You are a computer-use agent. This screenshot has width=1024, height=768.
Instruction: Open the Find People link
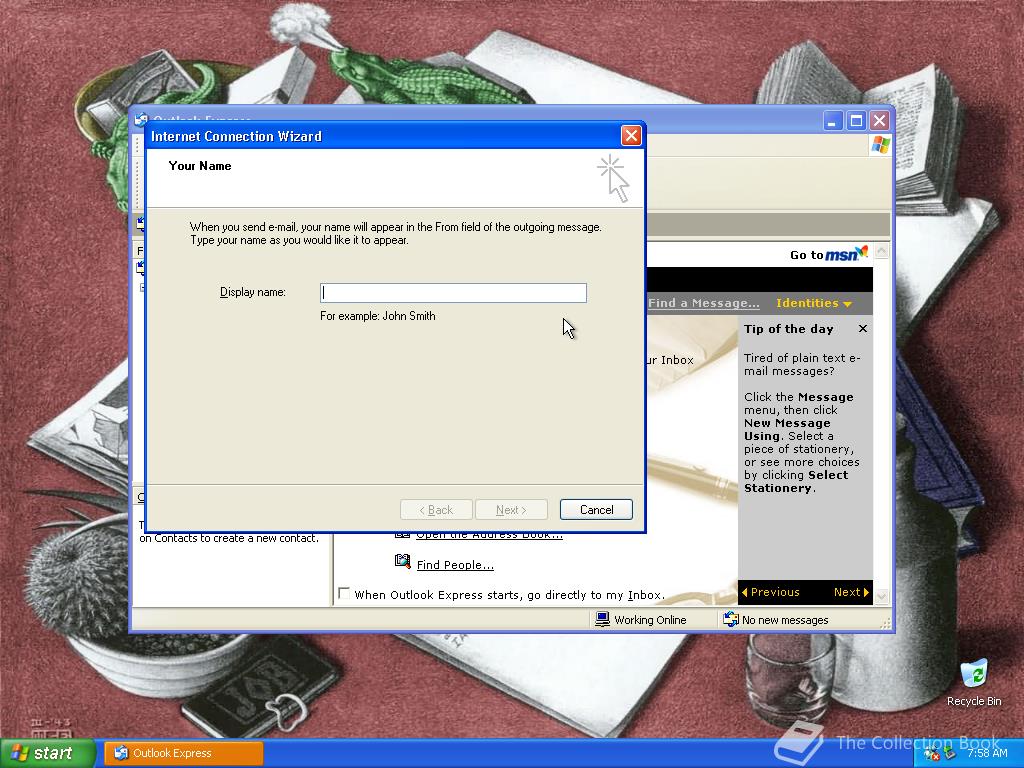[x=455, y=565]
